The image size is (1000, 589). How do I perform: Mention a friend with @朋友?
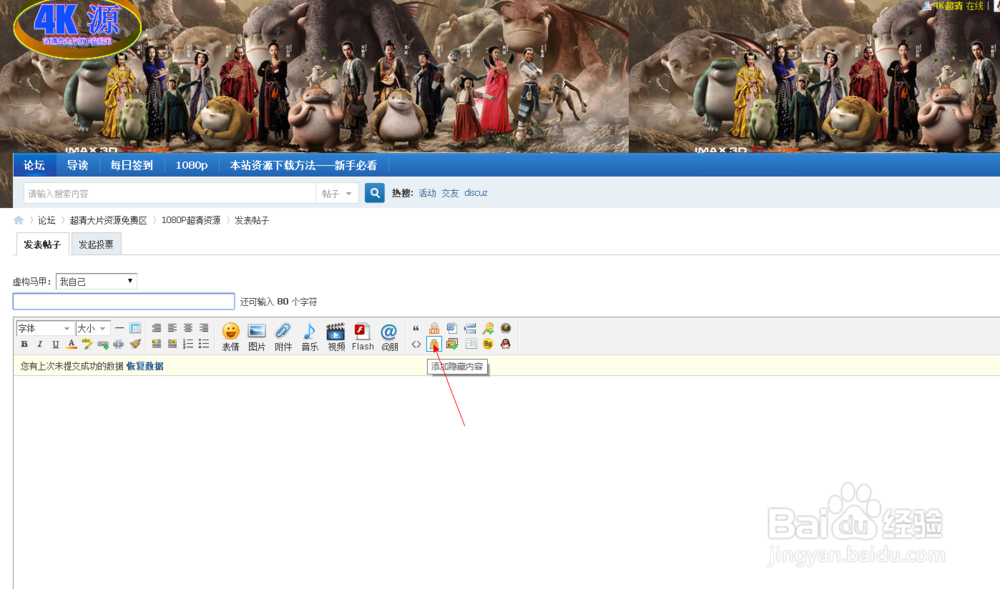click(x=389, y=337)
